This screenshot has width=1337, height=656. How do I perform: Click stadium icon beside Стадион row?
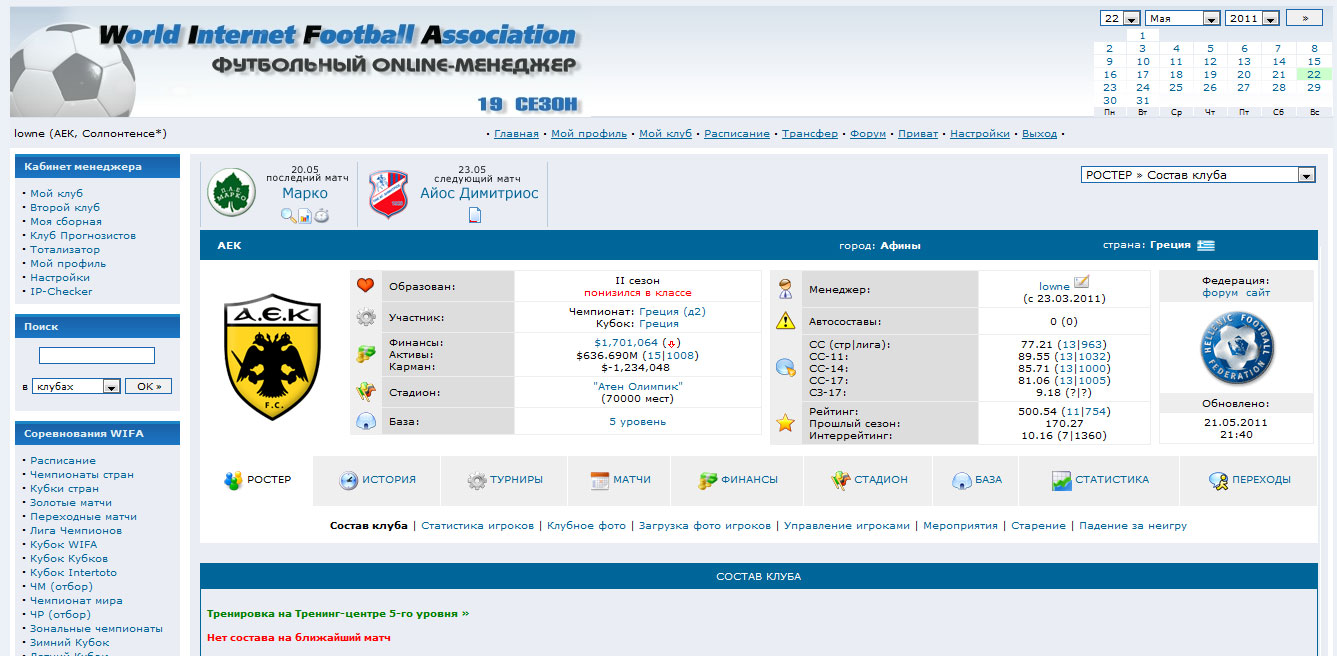click(365, 392)
